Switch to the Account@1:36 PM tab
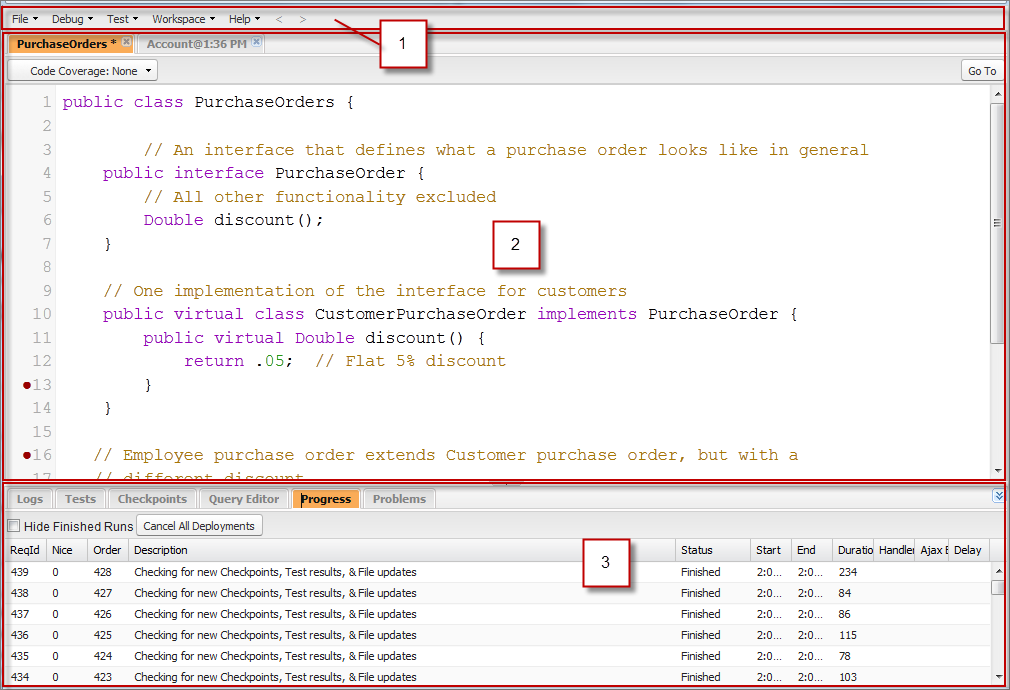The width and height of the screenshot is (1010, 690). [x=196, y=44]
